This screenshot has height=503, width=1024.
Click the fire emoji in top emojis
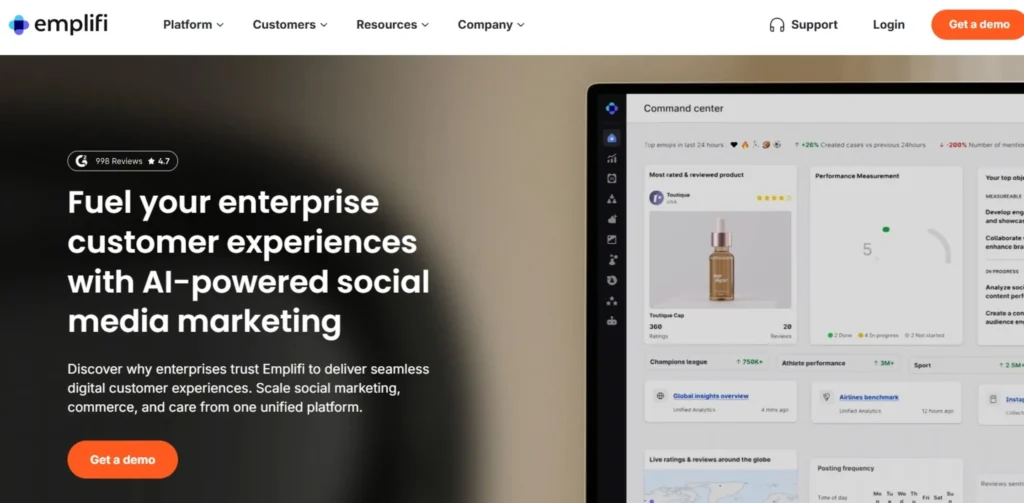[744, 145]
